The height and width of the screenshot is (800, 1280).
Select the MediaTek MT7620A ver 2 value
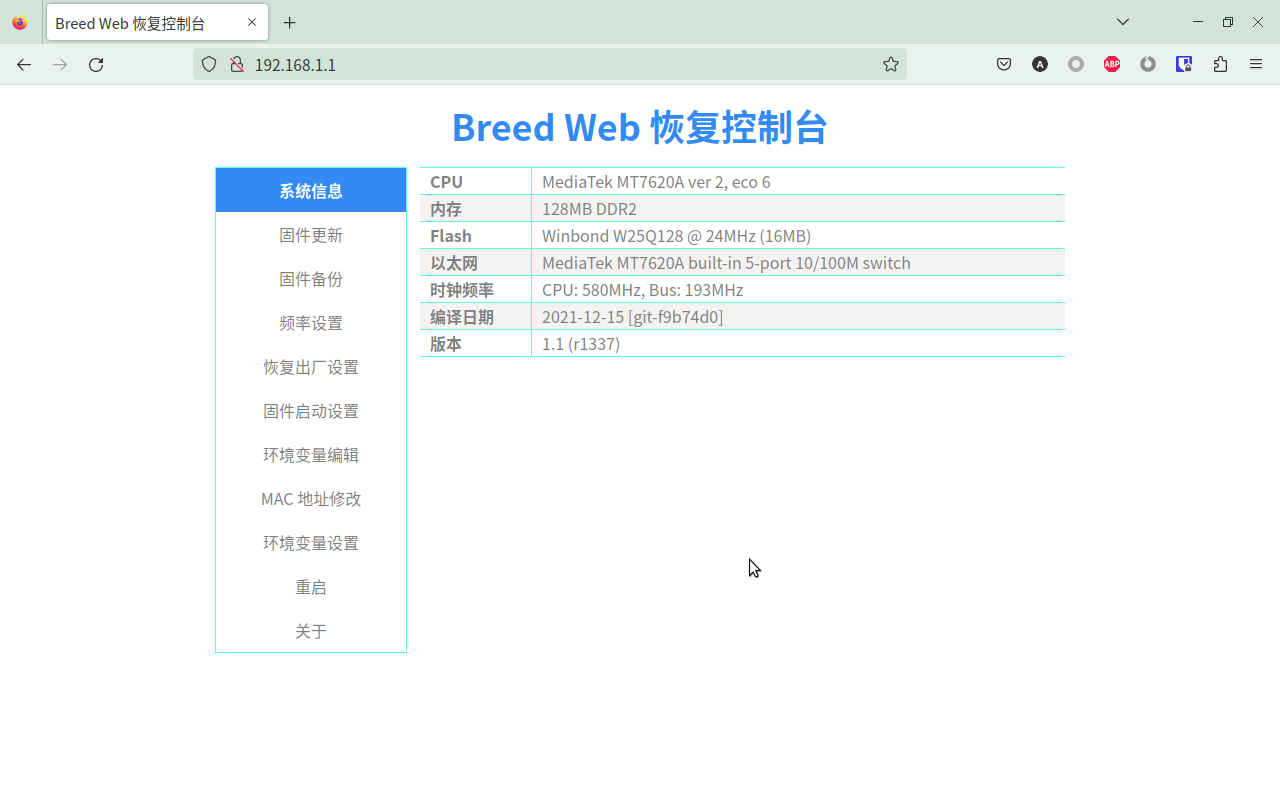(x=656, y=182)
